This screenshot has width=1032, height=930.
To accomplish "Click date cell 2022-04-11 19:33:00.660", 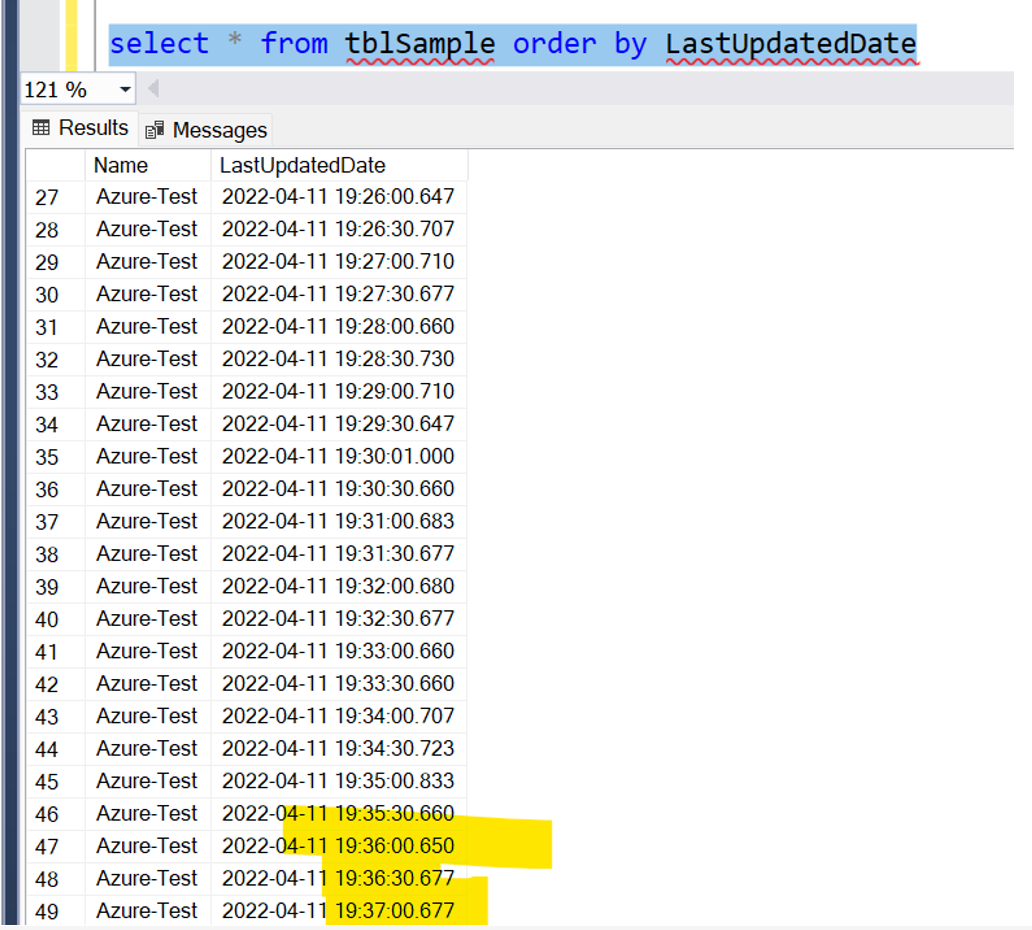I will click(x=339, y=652).
